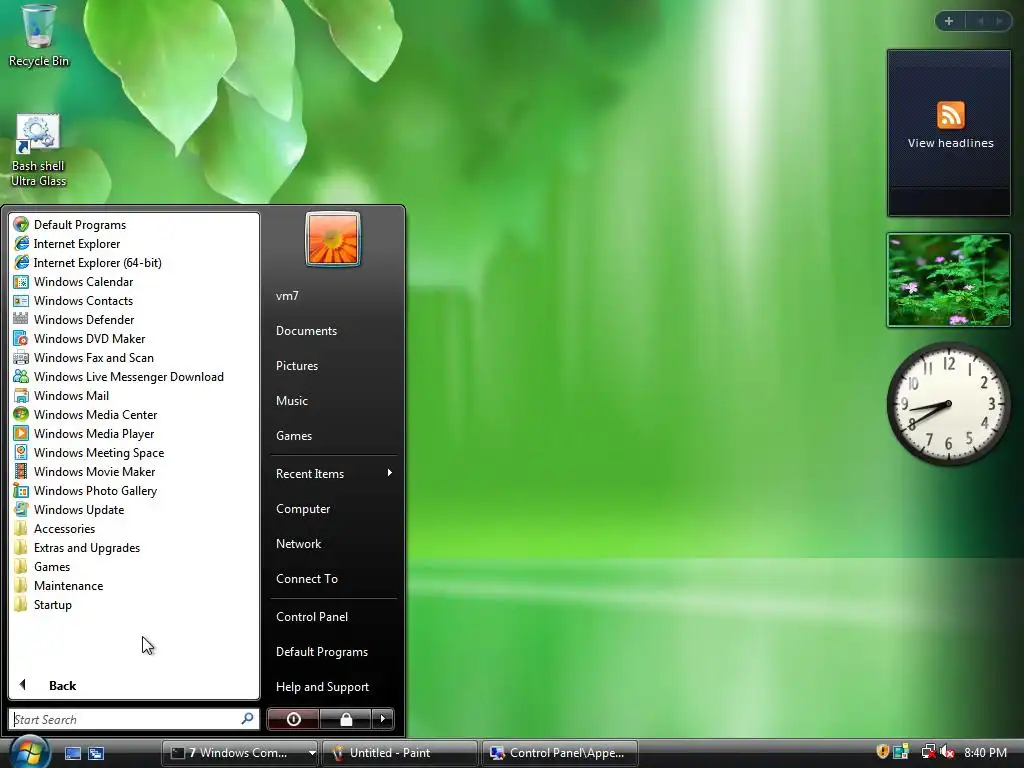Click the muted volume tray icon
Screen dimensions: 1024x768
click(948, 752)
